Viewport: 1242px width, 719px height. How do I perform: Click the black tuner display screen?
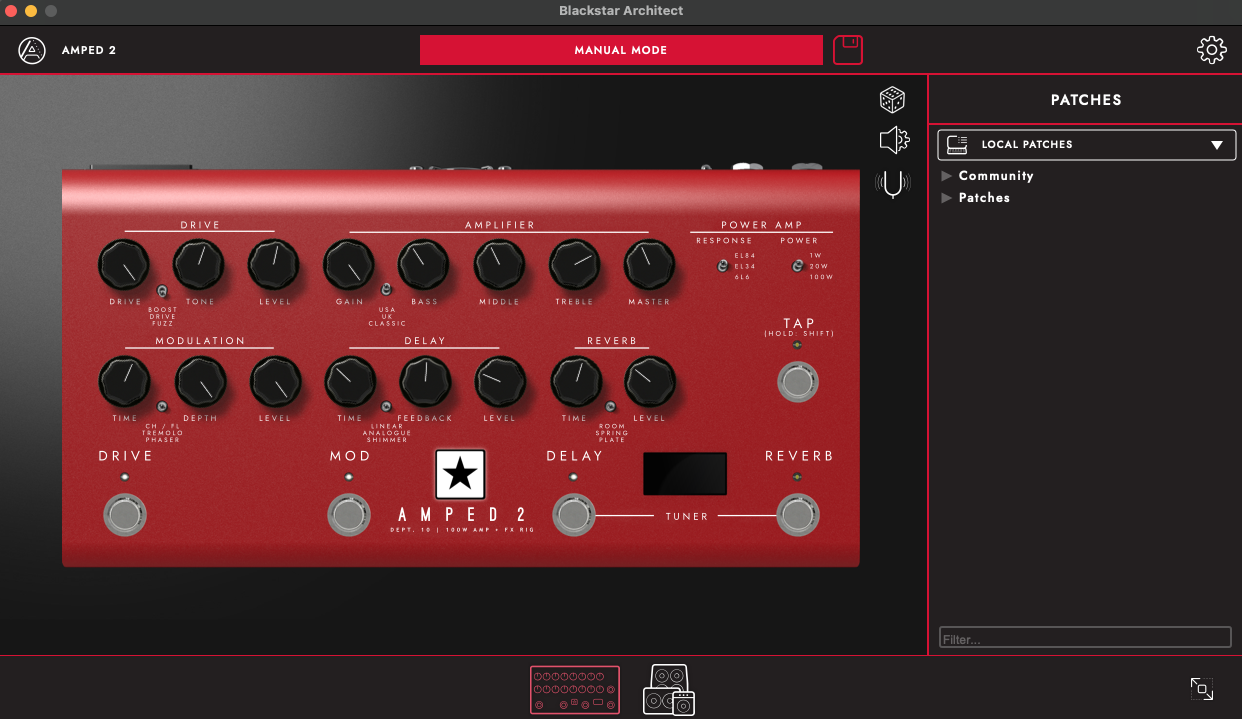[685, 474]
